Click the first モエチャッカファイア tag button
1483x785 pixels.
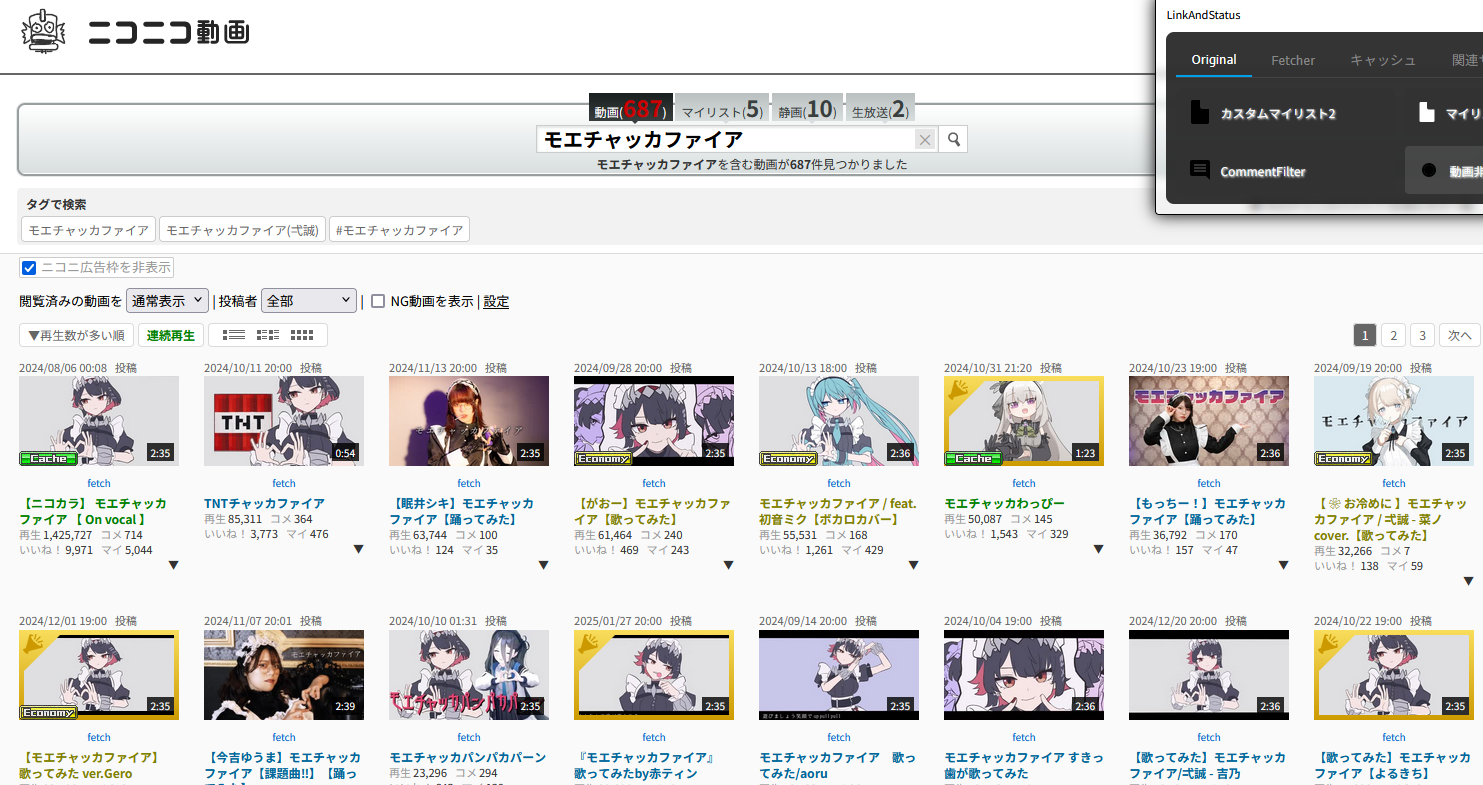(88, 230)
